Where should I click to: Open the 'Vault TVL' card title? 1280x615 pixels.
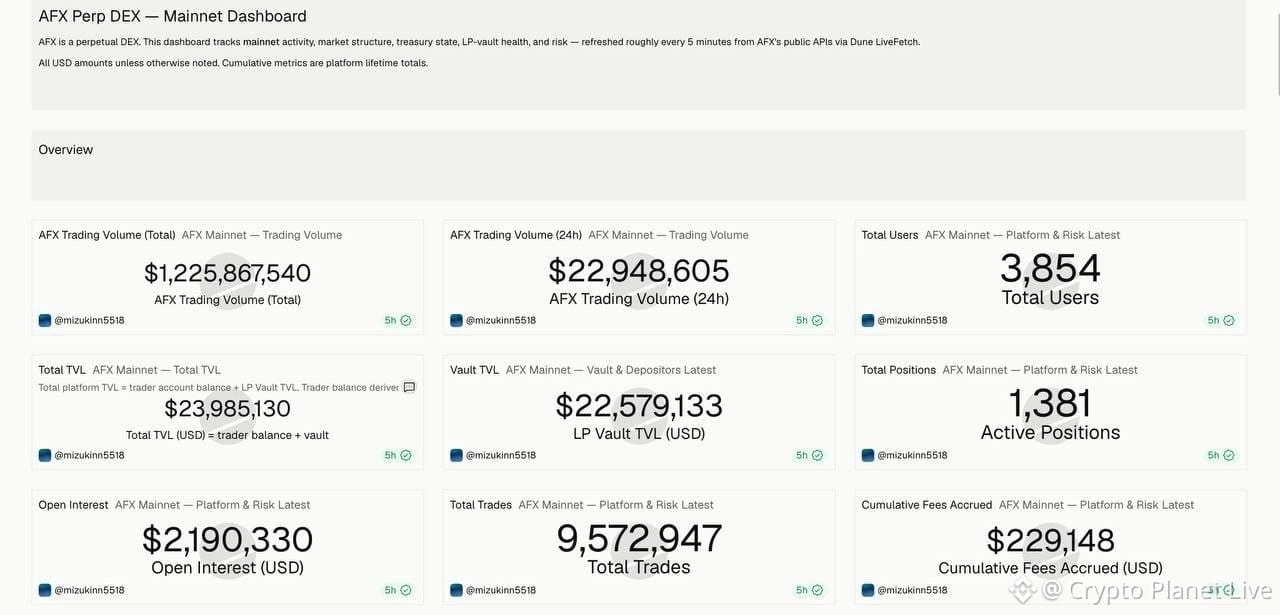click(x=474, y=370)
